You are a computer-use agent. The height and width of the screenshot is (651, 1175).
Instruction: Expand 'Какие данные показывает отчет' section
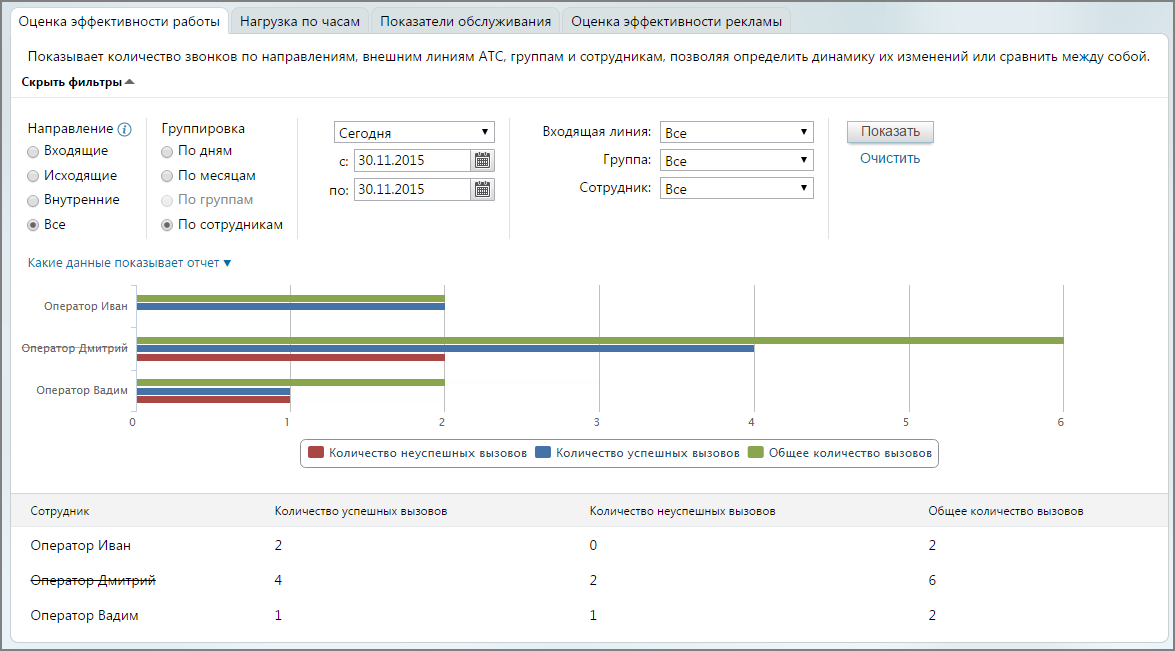[130, 263]
